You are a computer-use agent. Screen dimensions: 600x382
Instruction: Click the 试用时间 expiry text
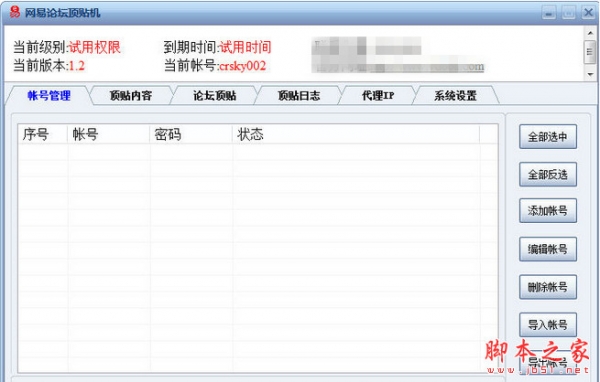coord(245,47)
